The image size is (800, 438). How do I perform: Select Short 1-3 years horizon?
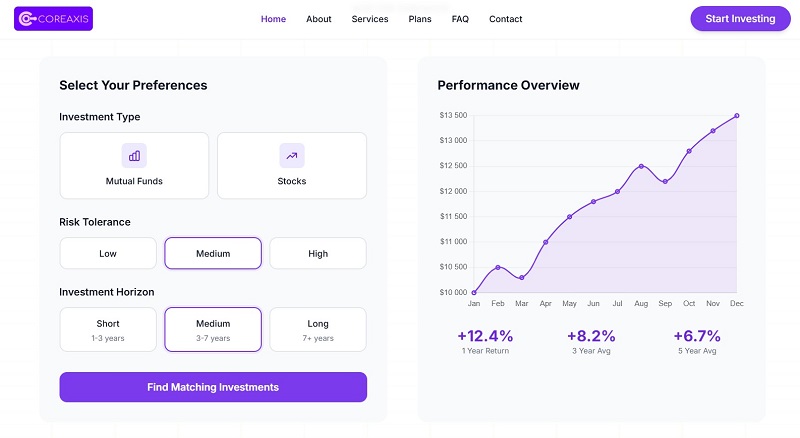[108, 329]
